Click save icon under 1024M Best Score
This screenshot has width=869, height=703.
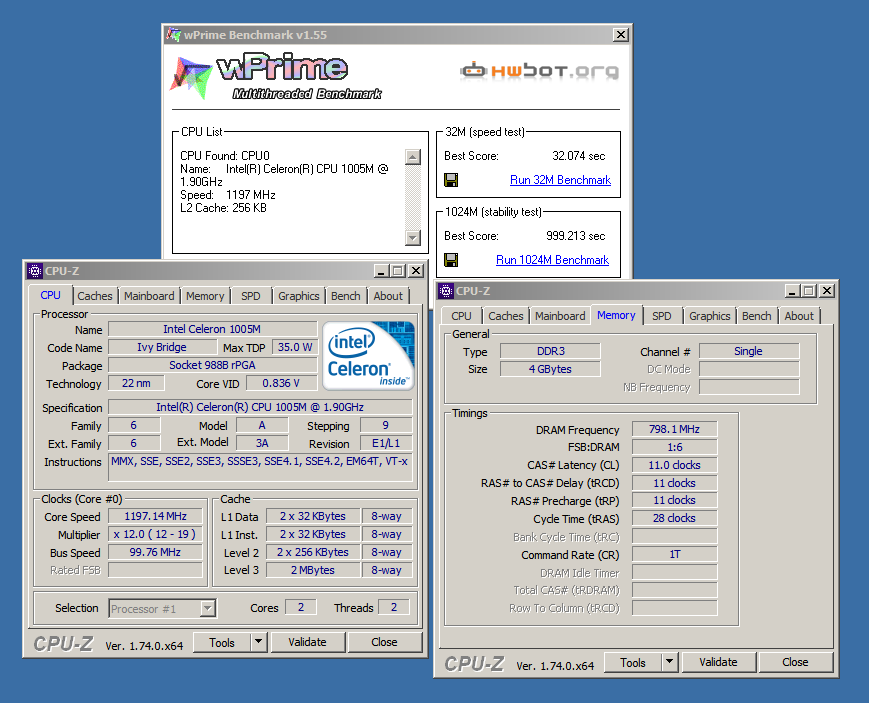451,260
